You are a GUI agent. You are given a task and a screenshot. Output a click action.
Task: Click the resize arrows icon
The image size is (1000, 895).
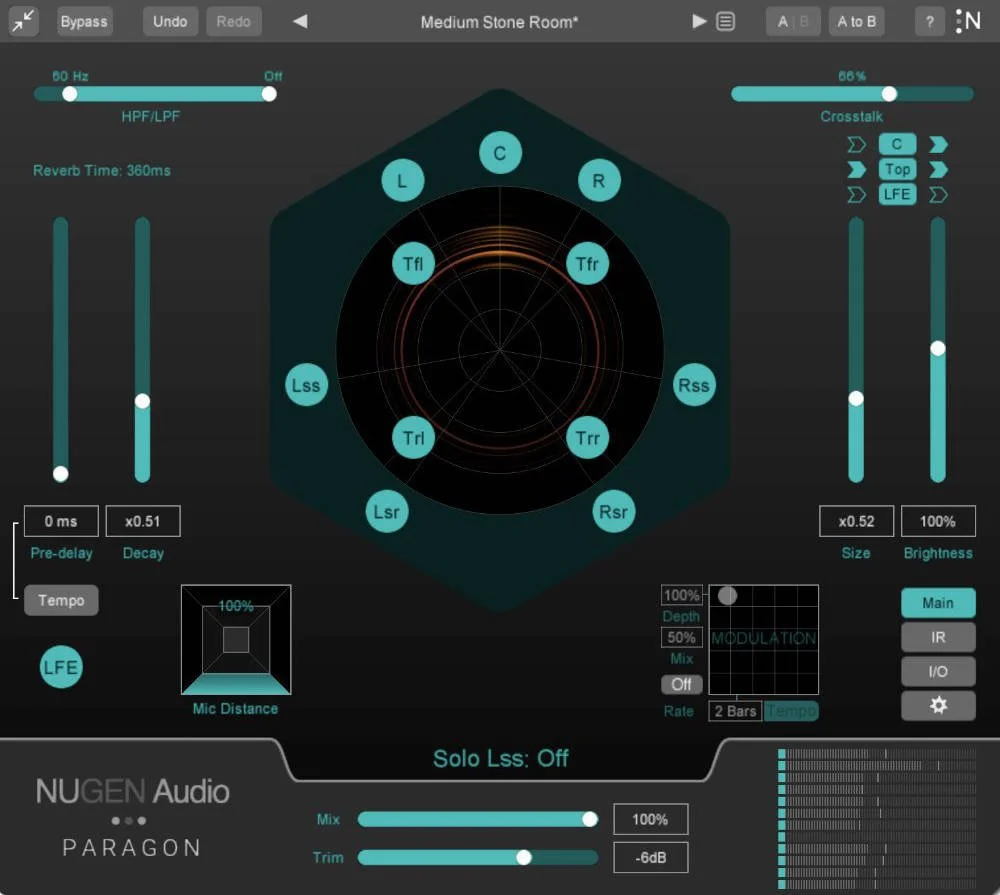pyautogui.click(x=22, y=21)
